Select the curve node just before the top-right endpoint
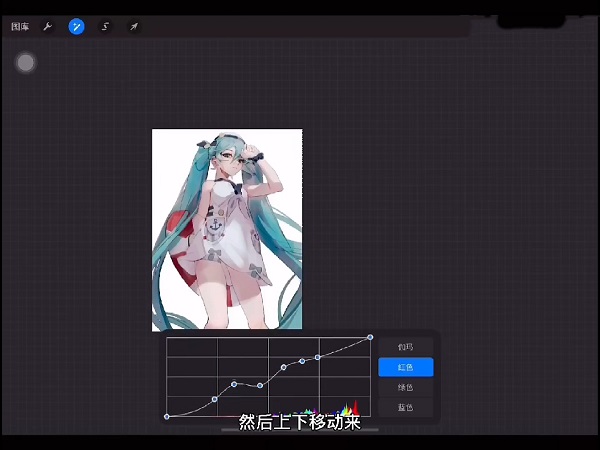The image size is (600, 450). (318, 356)
